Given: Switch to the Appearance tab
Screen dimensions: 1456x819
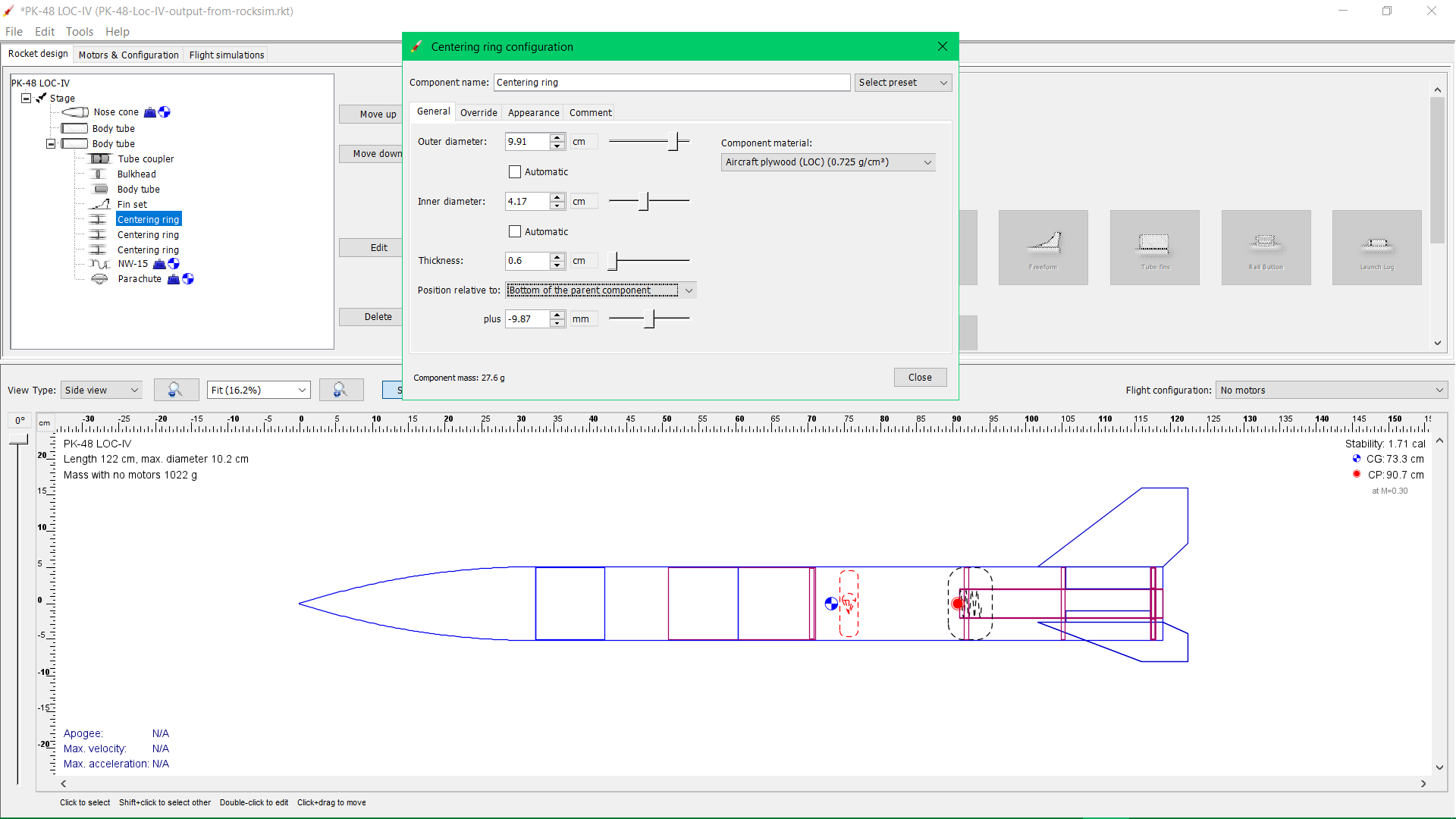Looking at the screenshot, I should point(532,112).
